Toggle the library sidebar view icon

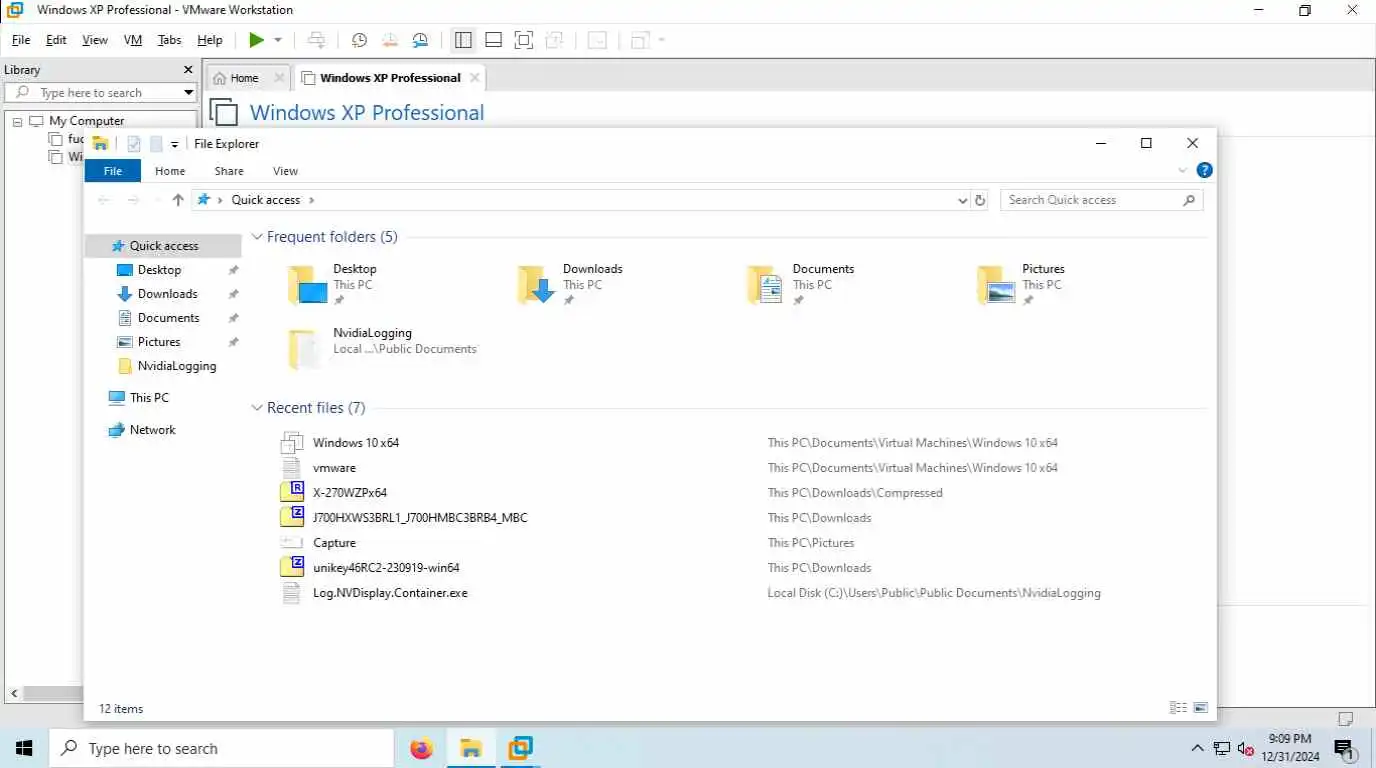[x=463, y=40]
